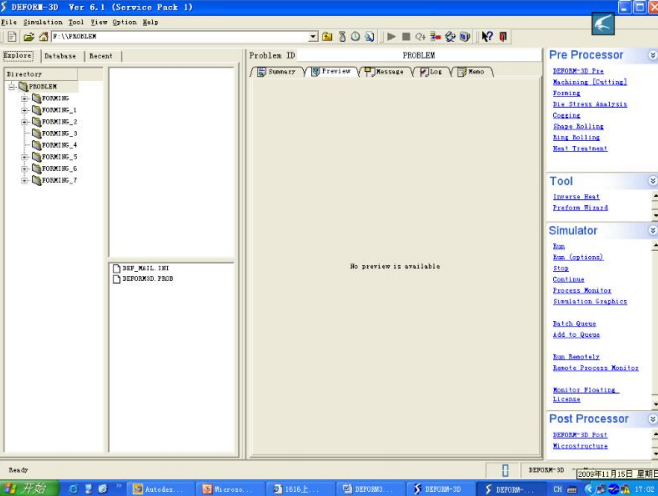Expand the FORMING_1 folder node
This screenshot has width=658, height=496.
(25, 110)
